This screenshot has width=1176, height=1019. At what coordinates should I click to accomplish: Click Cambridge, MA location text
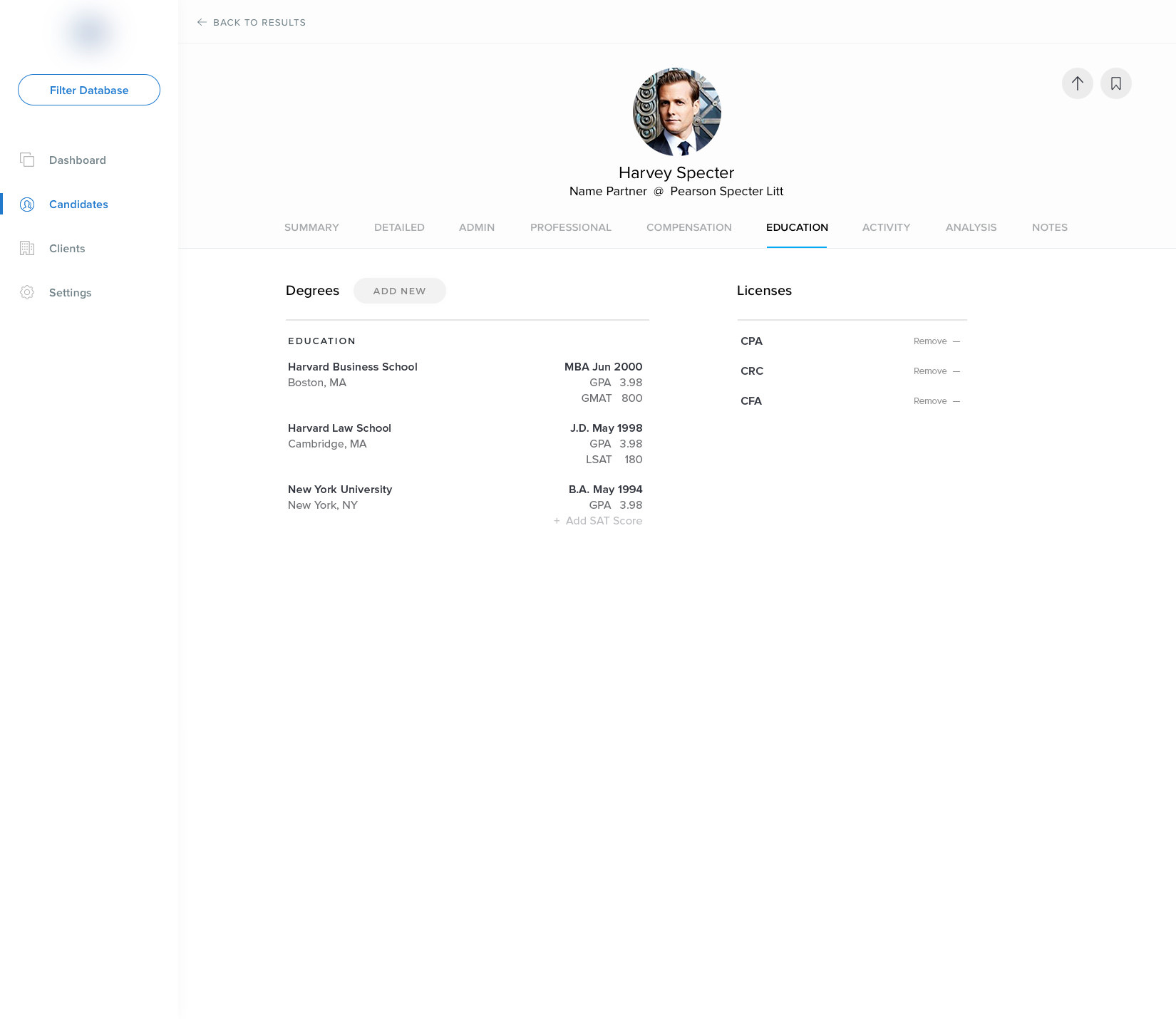click(x=327, y=444)
